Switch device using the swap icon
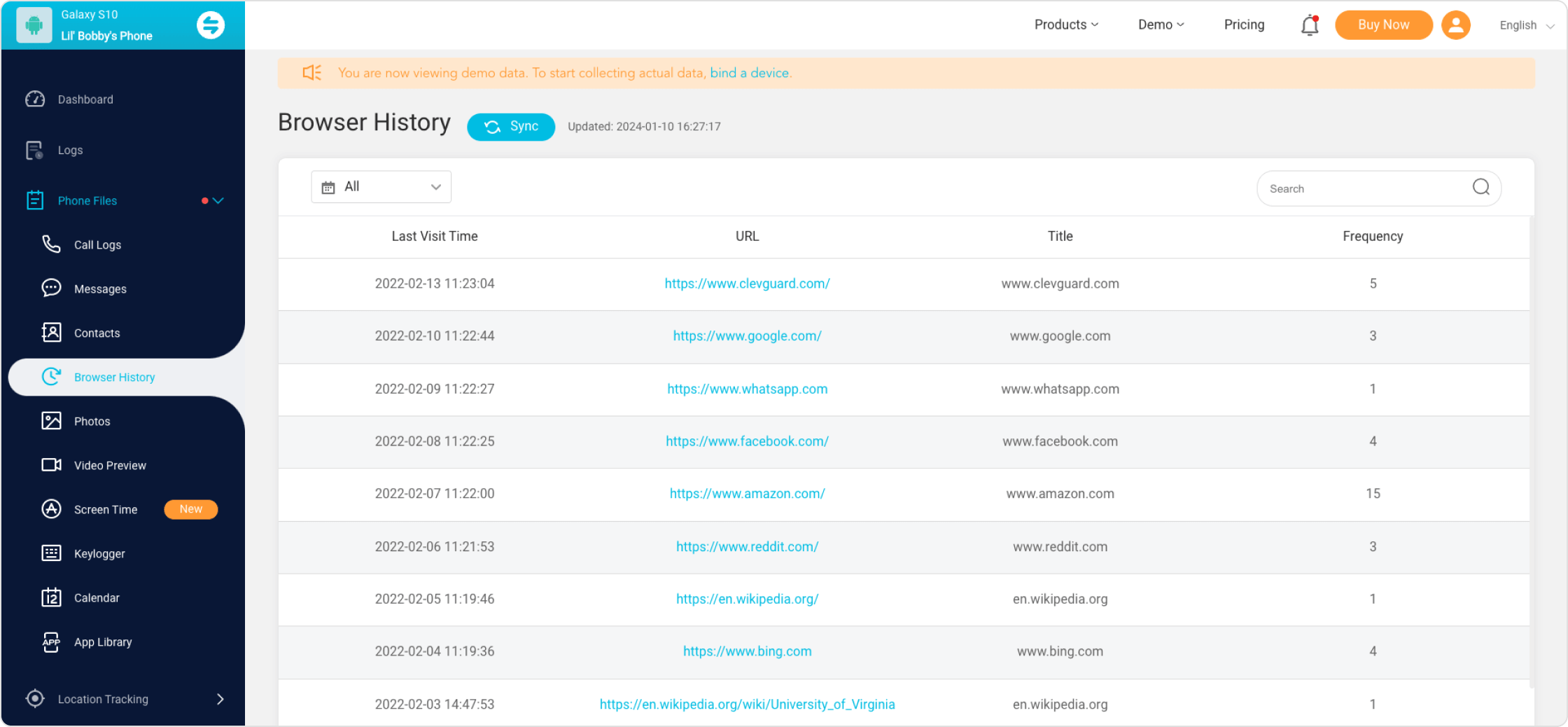 [210, 25]
